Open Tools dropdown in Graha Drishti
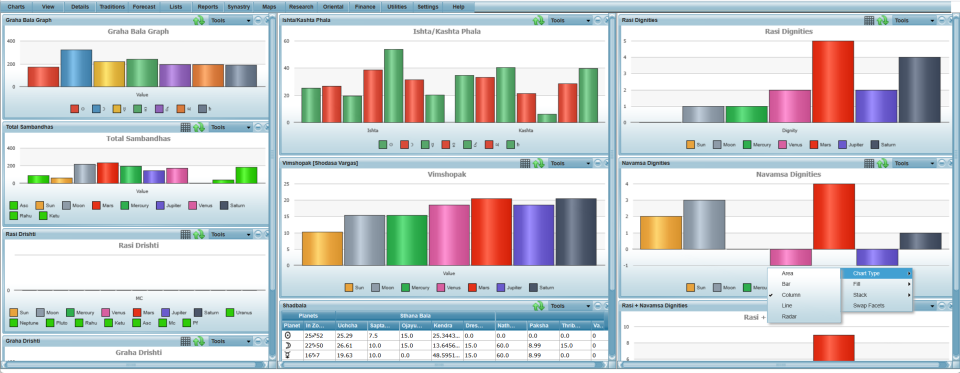This screenshot has height=373, width=960. pos(230,341)
